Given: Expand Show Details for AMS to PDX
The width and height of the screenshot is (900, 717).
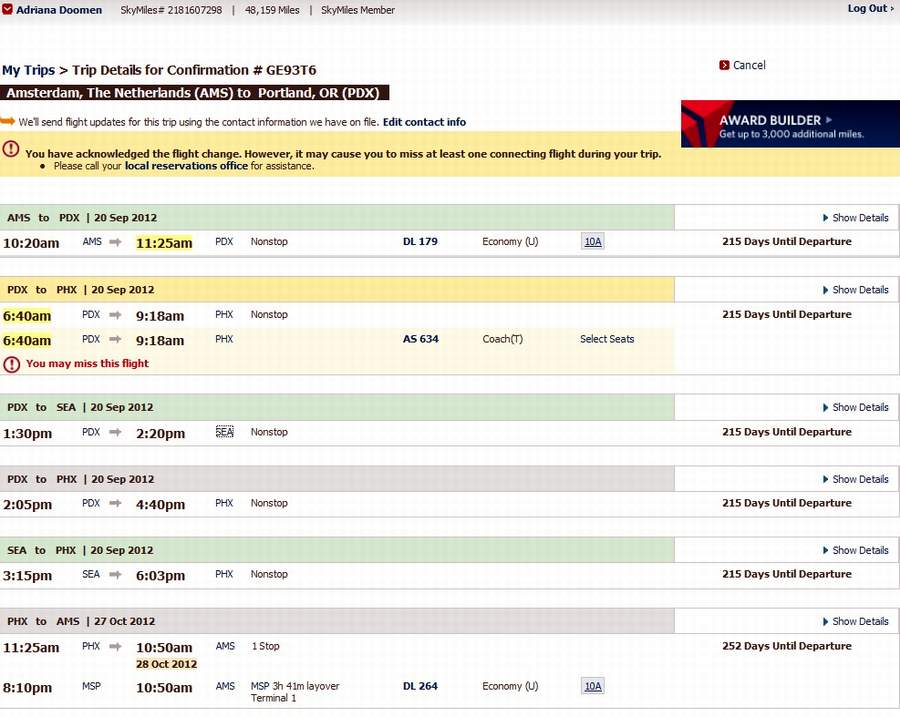Looking at the screenshot, I should (855, 218).
